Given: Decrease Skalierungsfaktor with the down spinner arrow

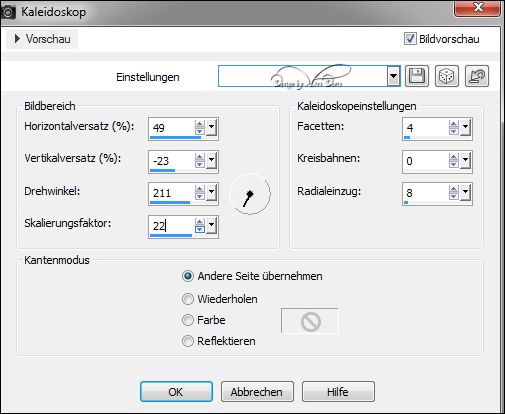Looking at the screenshot, I should click(x=200, y=230).
